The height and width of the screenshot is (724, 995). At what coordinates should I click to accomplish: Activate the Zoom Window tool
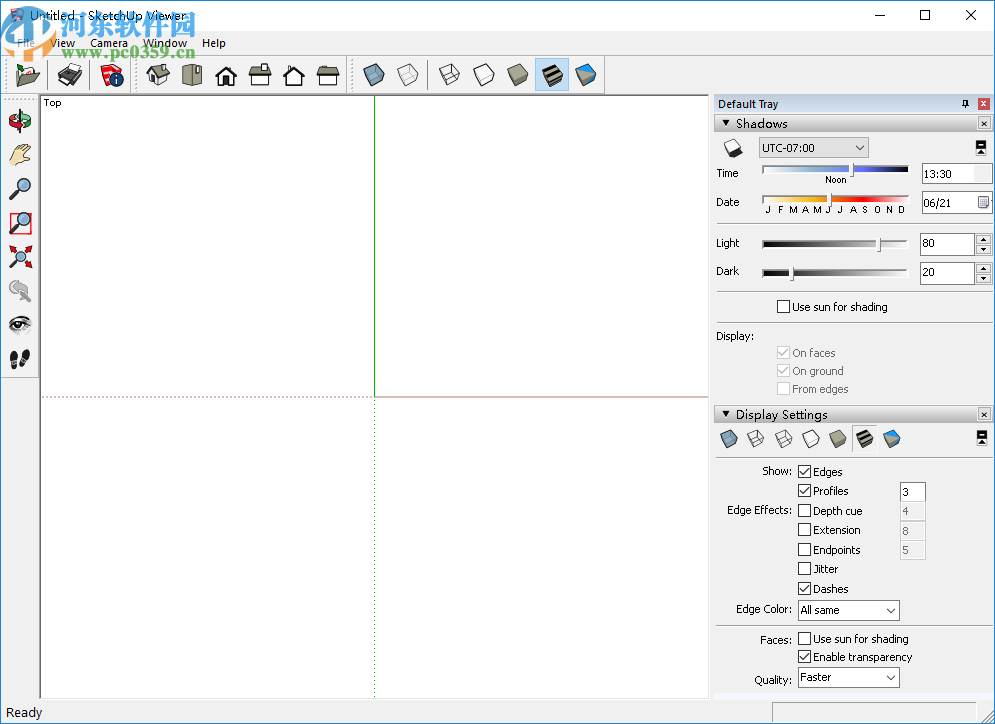coord(20,222)
